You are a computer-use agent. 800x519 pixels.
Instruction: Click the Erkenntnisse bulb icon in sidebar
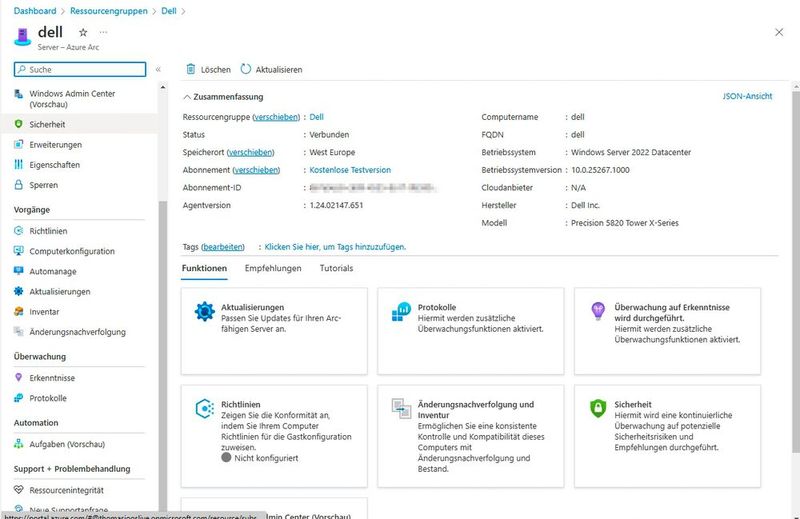click(18, 378)
